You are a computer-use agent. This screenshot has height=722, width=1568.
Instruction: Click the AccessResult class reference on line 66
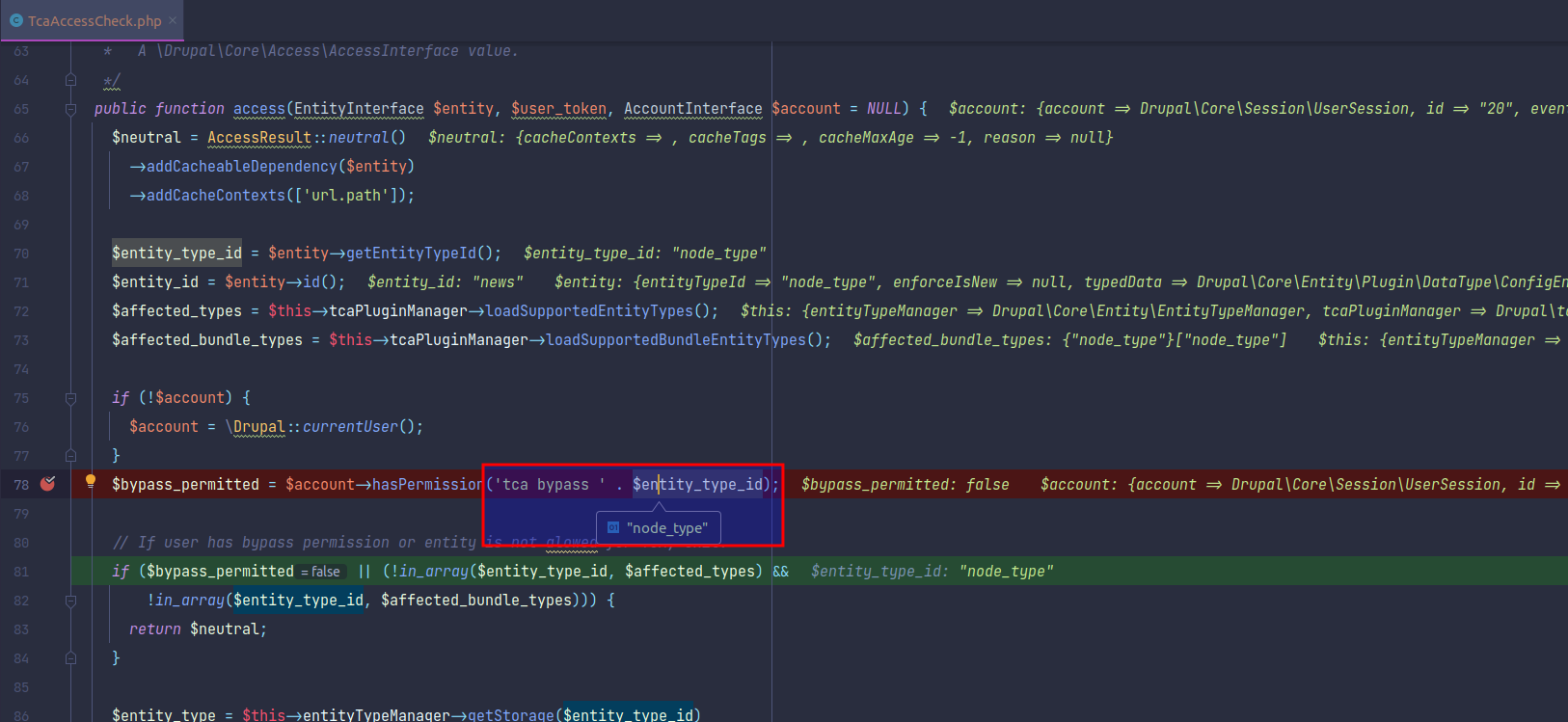coord(258,138)
